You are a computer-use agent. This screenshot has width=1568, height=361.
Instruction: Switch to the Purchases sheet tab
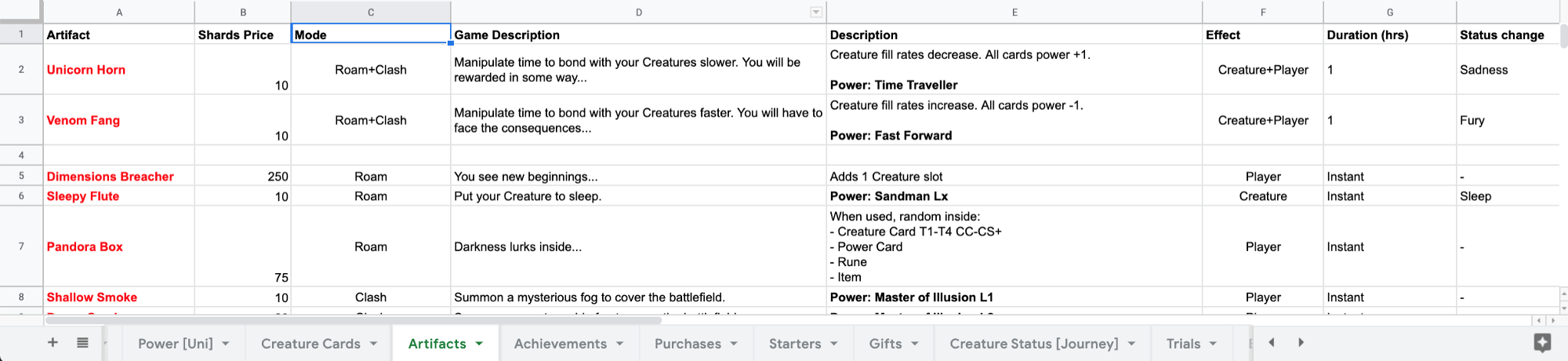687,344
